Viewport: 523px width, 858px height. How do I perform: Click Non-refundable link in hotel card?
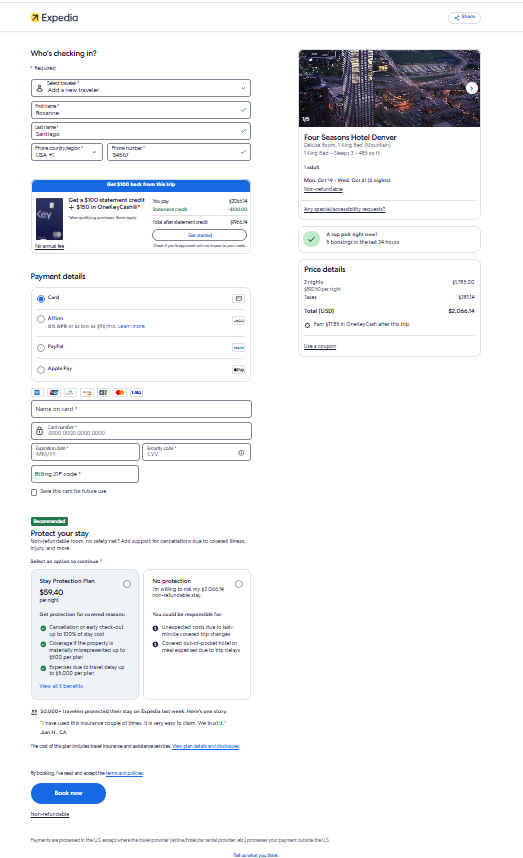pos(323,189)
